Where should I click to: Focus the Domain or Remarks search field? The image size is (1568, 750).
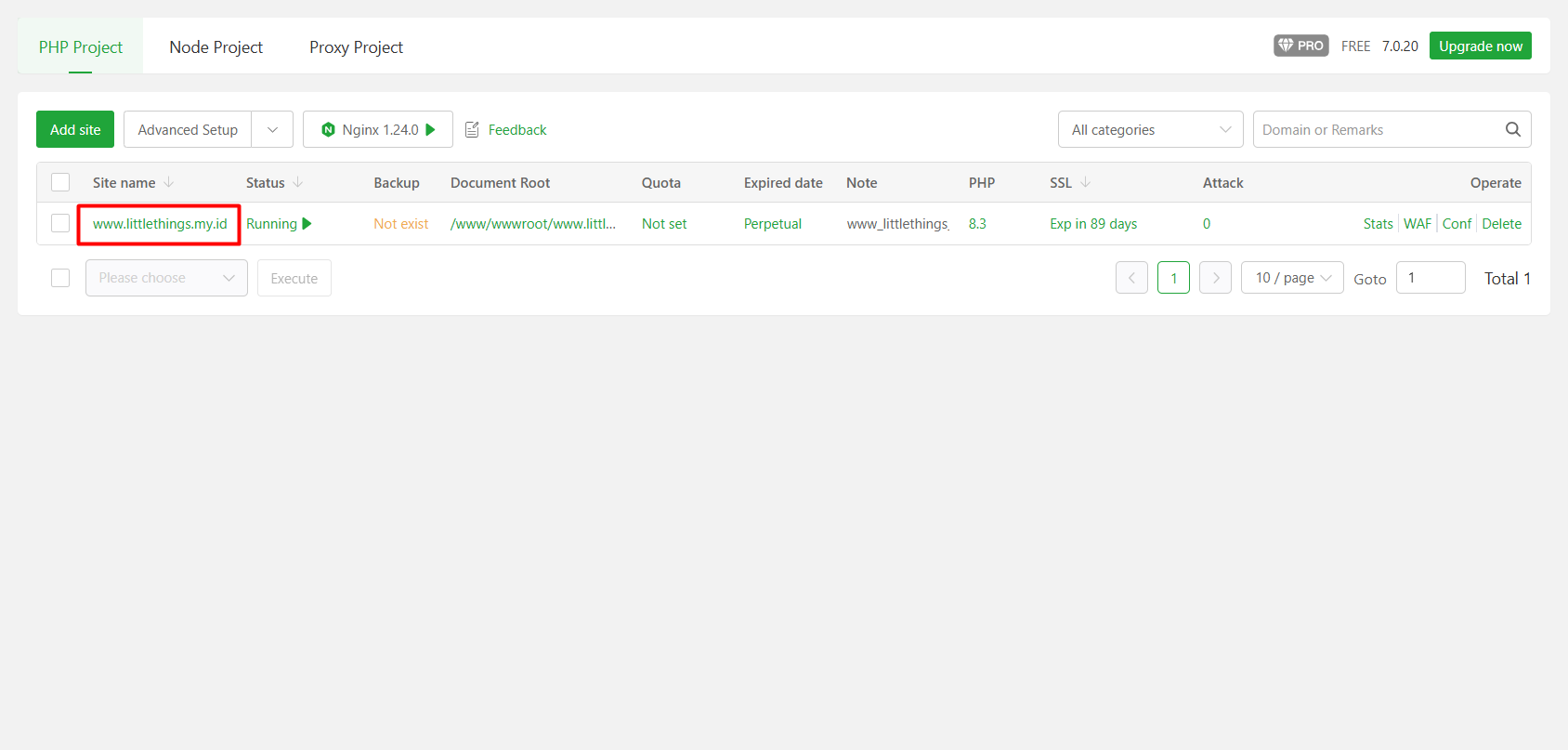(1375, 130)
